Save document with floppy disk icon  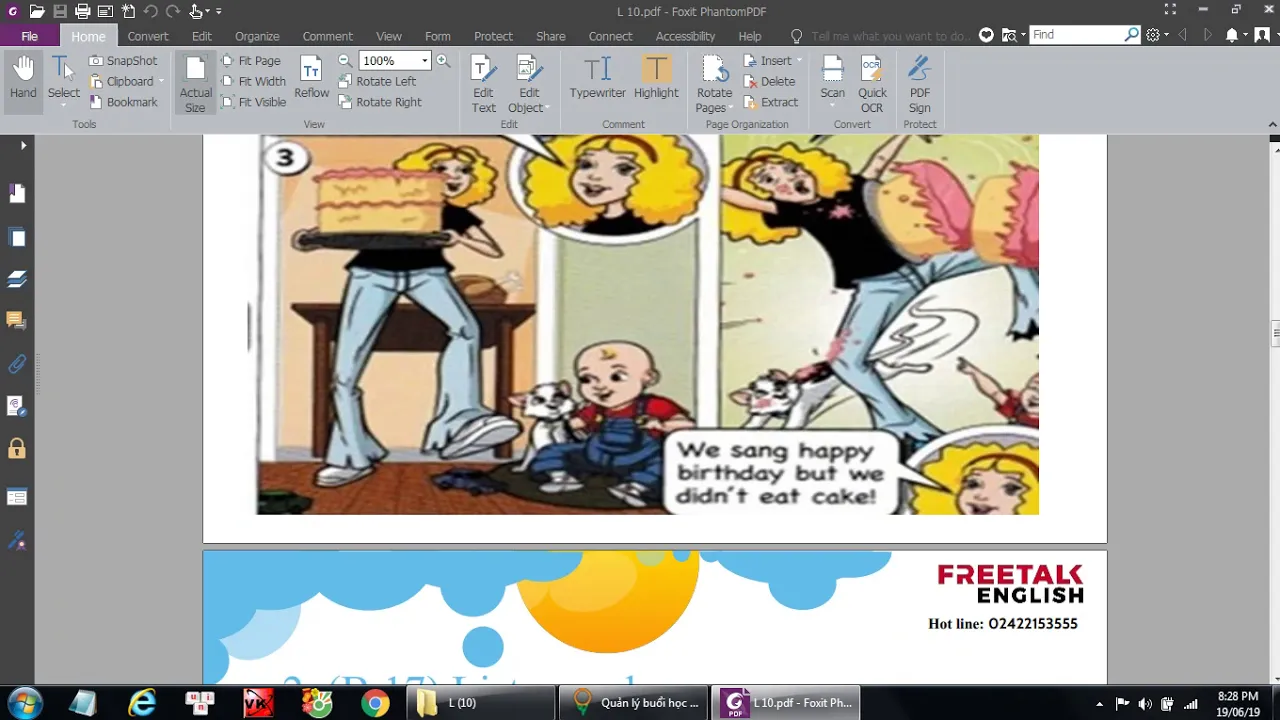coord(60,12)
